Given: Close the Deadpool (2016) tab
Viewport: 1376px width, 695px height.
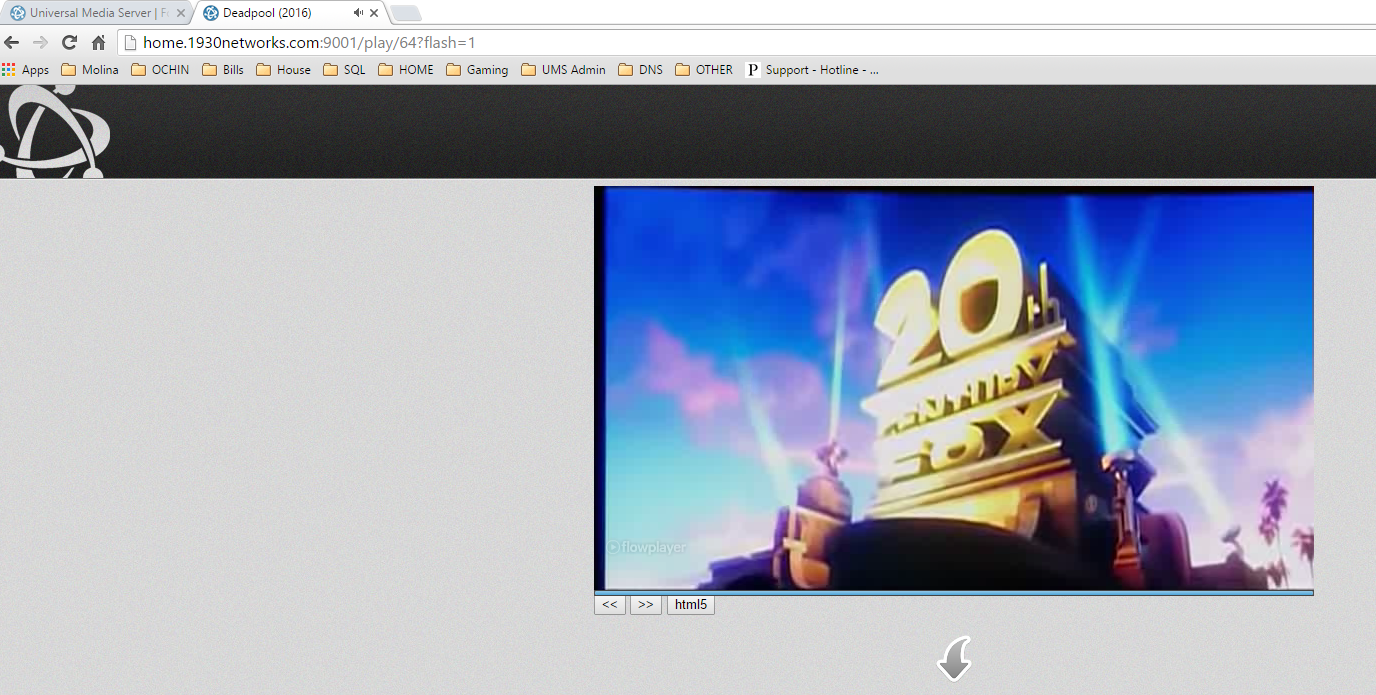Looking at the screenshot, I should (374, 13).
